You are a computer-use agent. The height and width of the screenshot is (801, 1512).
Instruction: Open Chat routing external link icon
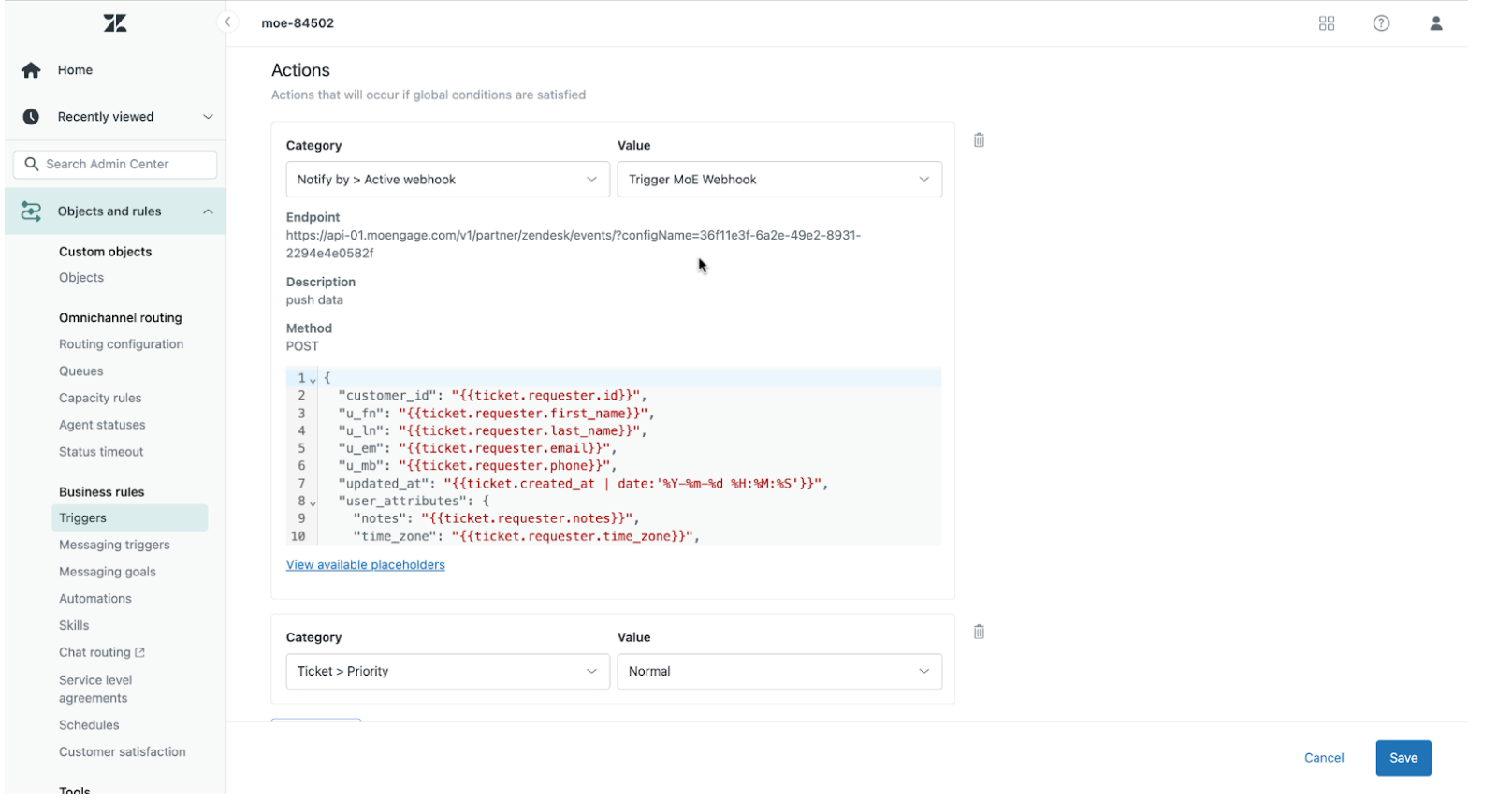coord(140,653)
